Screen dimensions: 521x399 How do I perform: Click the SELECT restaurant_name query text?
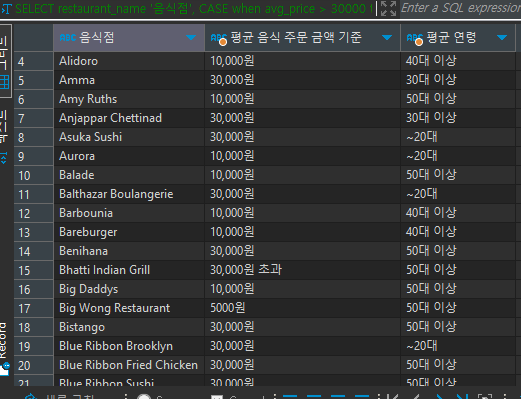pyautogui.click(x=194, y=9)
